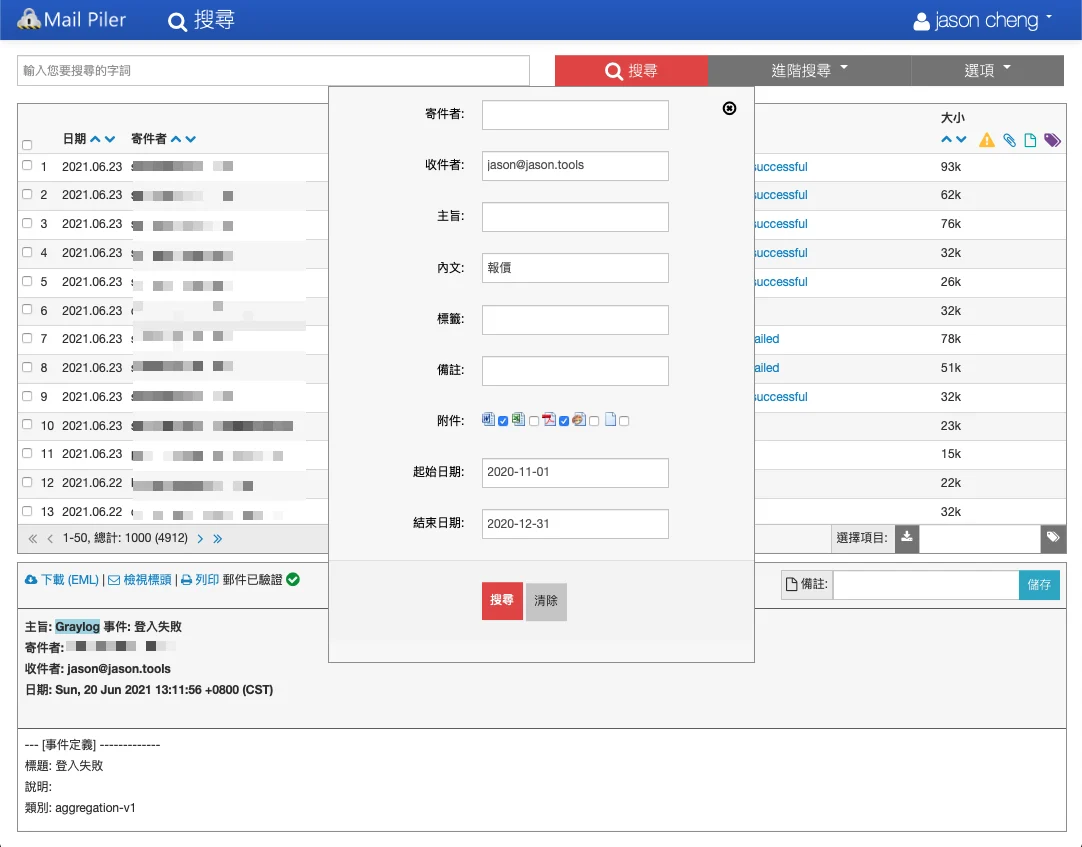Click the red 搜尋 button beside the search box
The height and width of the screenshot is (847, 1082).
pyautogui.click(x=631, y=70)
